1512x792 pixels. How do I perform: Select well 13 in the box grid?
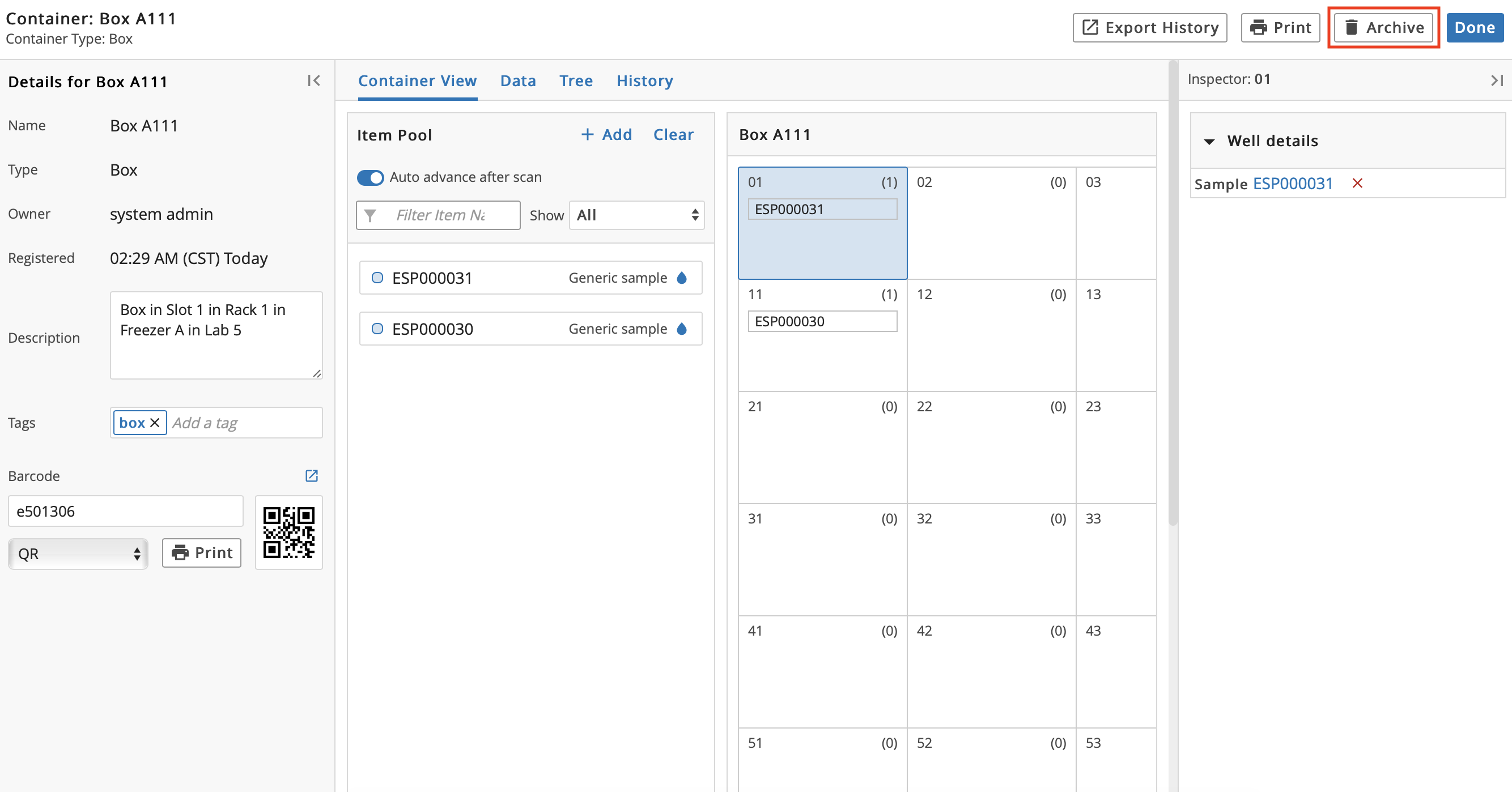pos(1116,335)
